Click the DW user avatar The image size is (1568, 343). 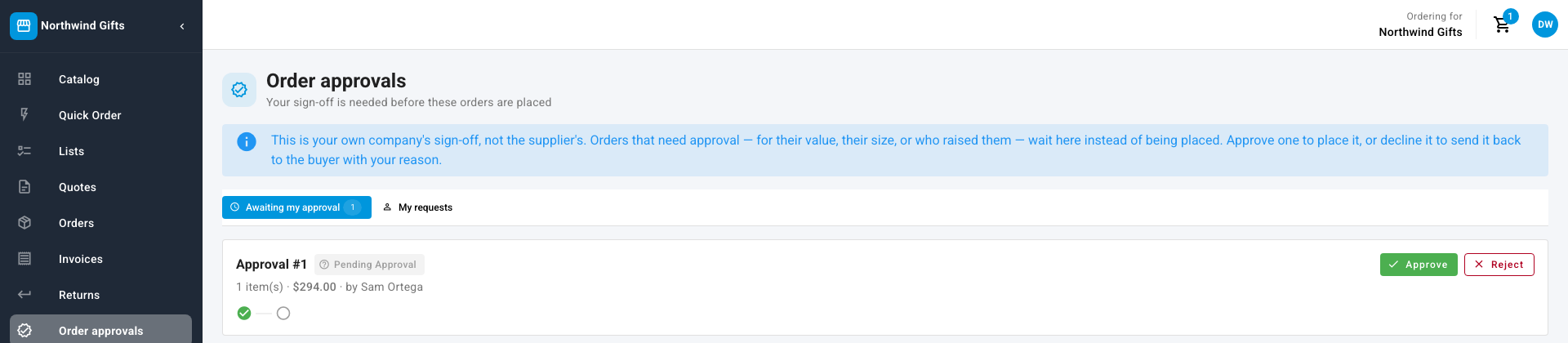[1545, 24]
